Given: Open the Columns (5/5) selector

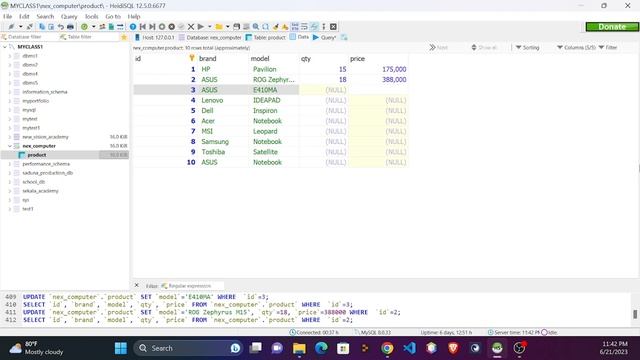Looking at the screenshot, I should coord(576,48).
